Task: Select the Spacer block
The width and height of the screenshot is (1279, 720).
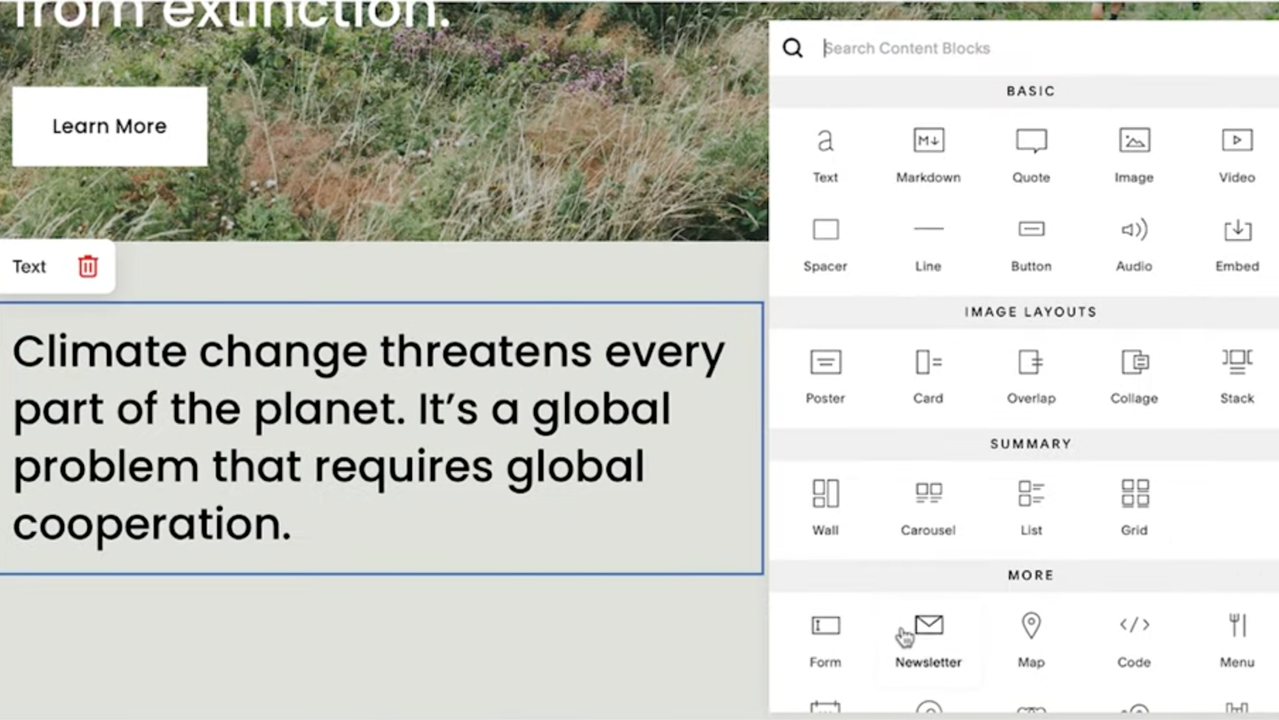Action: 825,243
